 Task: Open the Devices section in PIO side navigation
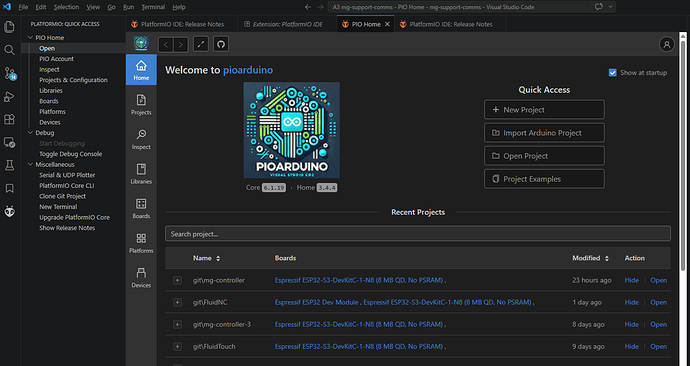click(x=141, y=278)
